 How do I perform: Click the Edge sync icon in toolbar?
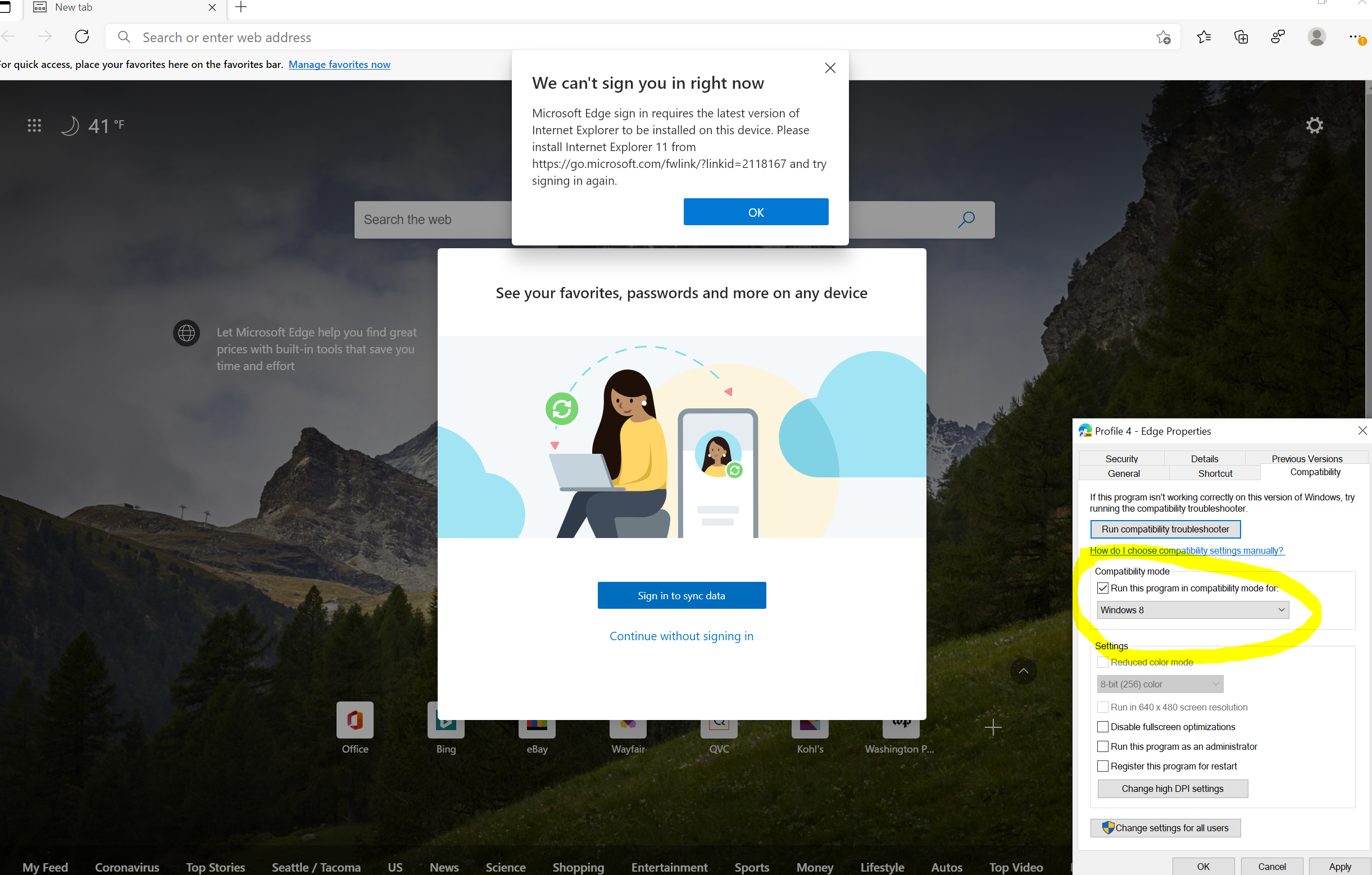pos(1316,37)
